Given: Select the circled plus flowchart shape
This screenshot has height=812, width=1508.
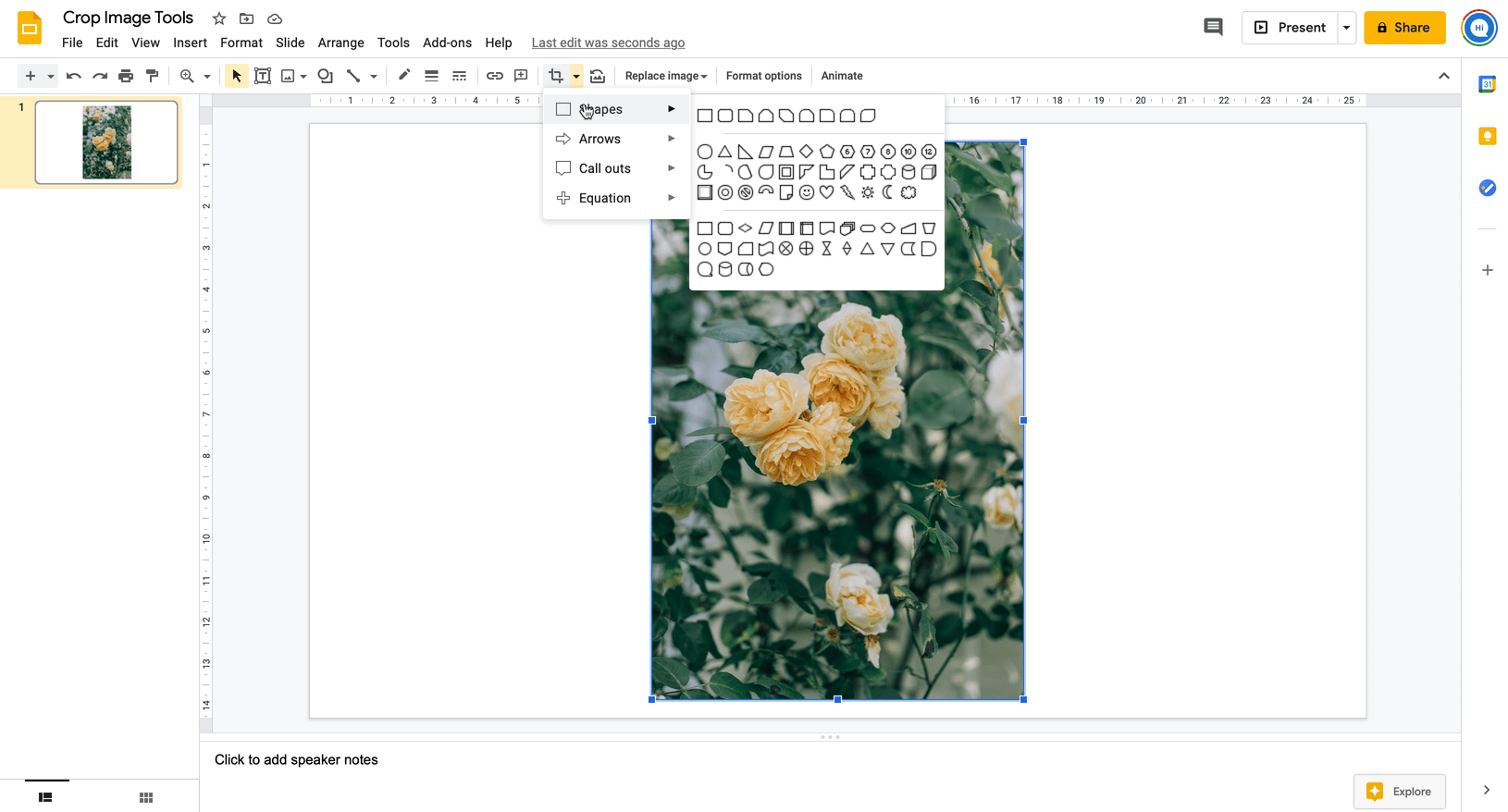Looking at the screenshot, I should pos(807,249).
